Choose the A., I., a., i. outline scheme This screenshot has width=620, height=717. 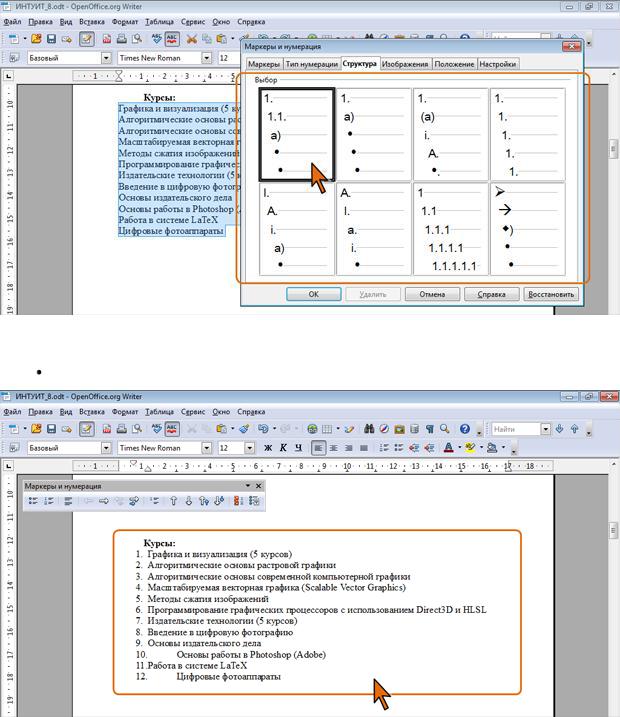pyautogui.click(x=374, y=229)
